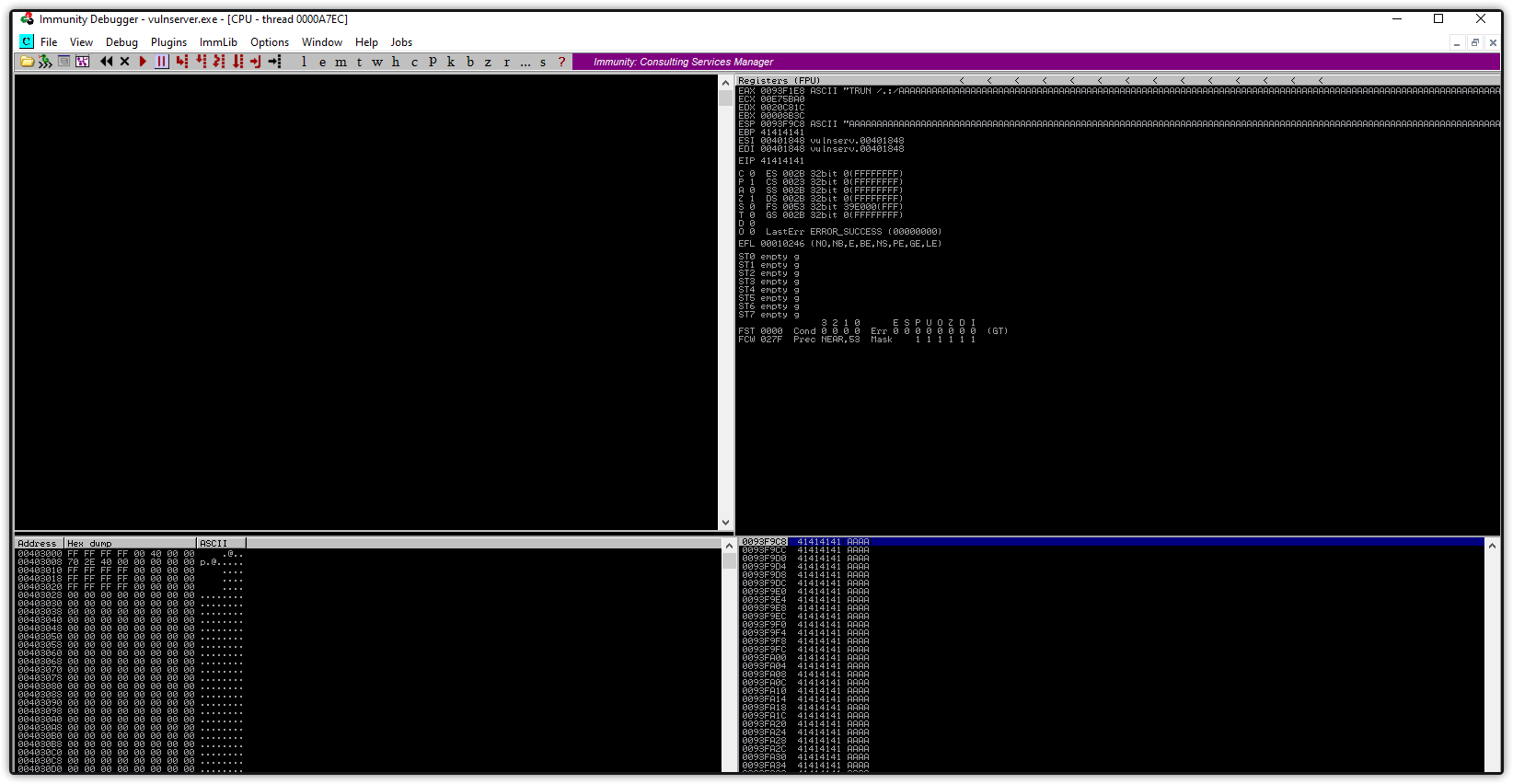The image size is (1513, 784).
Task: Select the ECX 00E75BA0 register line
Action: tap(771, 99)
